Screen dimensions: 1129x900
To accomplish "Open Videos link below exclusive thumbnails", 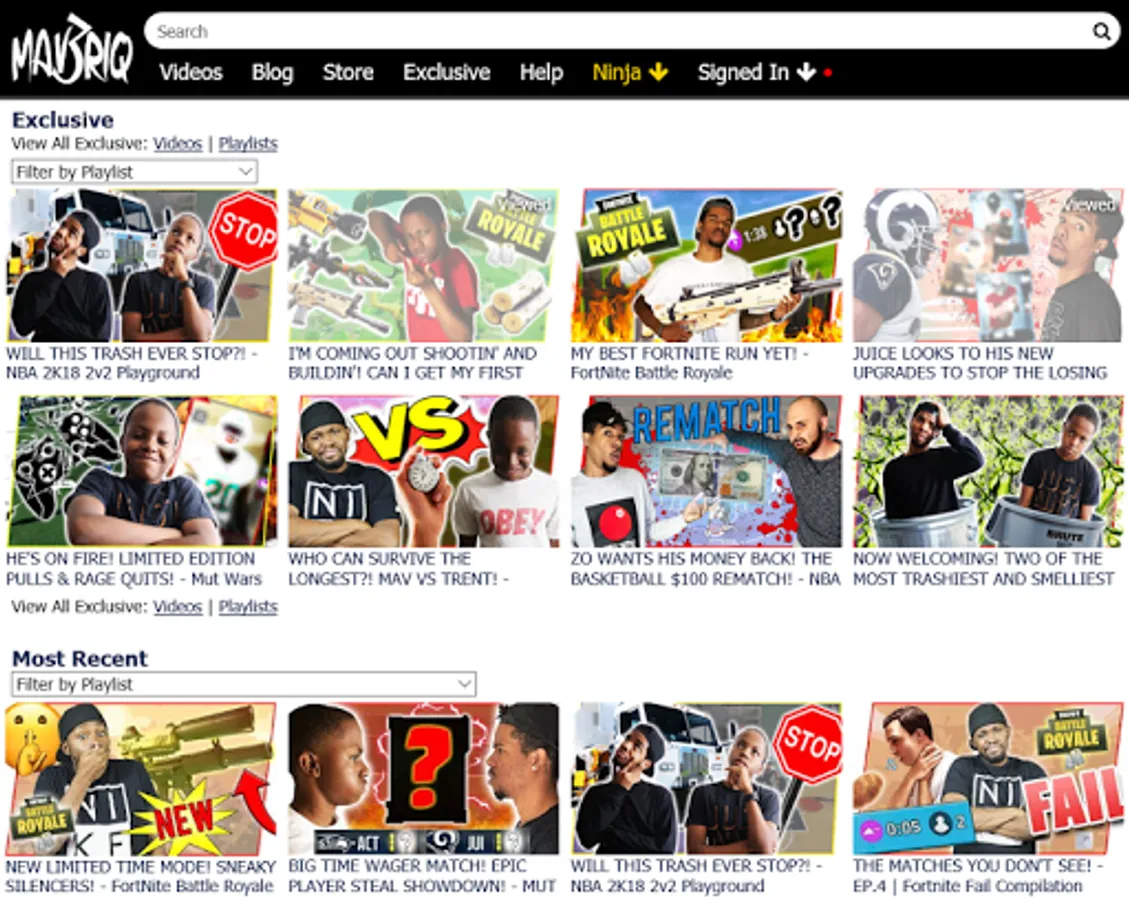I will [x=177, y=607].
